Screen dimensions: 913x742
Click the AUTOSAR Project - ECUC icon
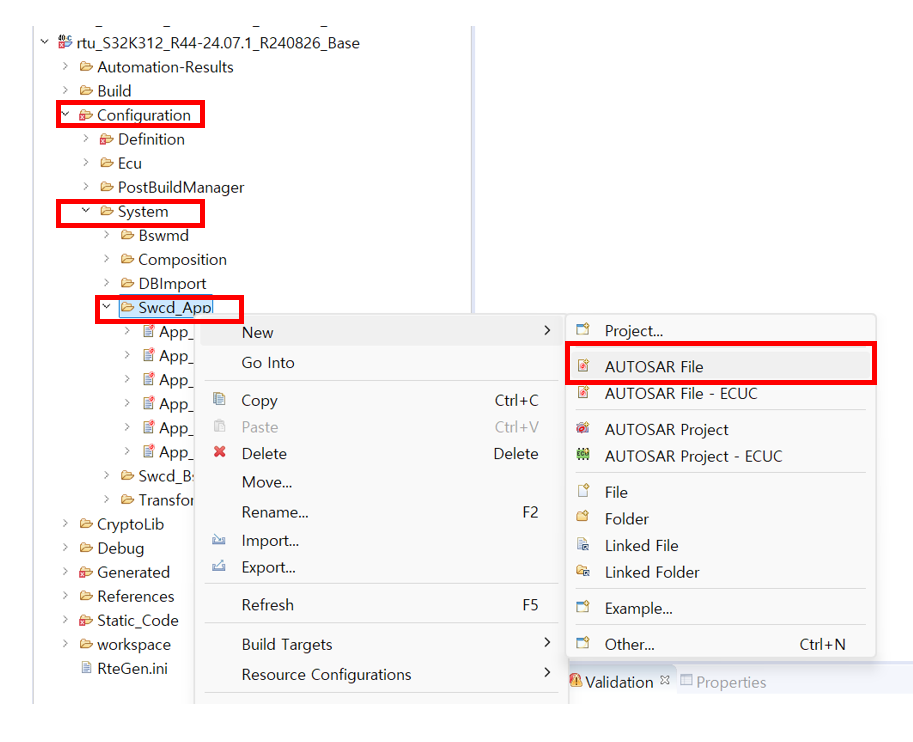(x=583, y=456)
